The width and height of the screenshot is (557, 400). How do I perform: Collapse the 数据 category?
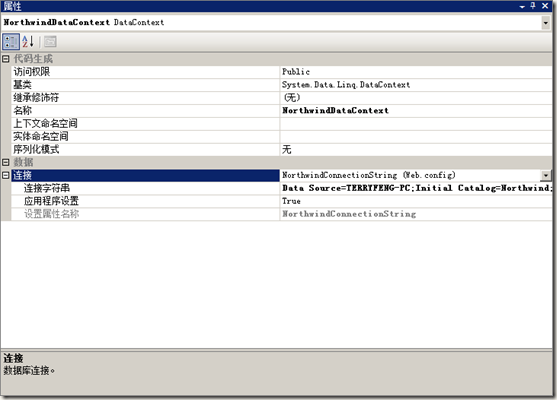[6, 162]
